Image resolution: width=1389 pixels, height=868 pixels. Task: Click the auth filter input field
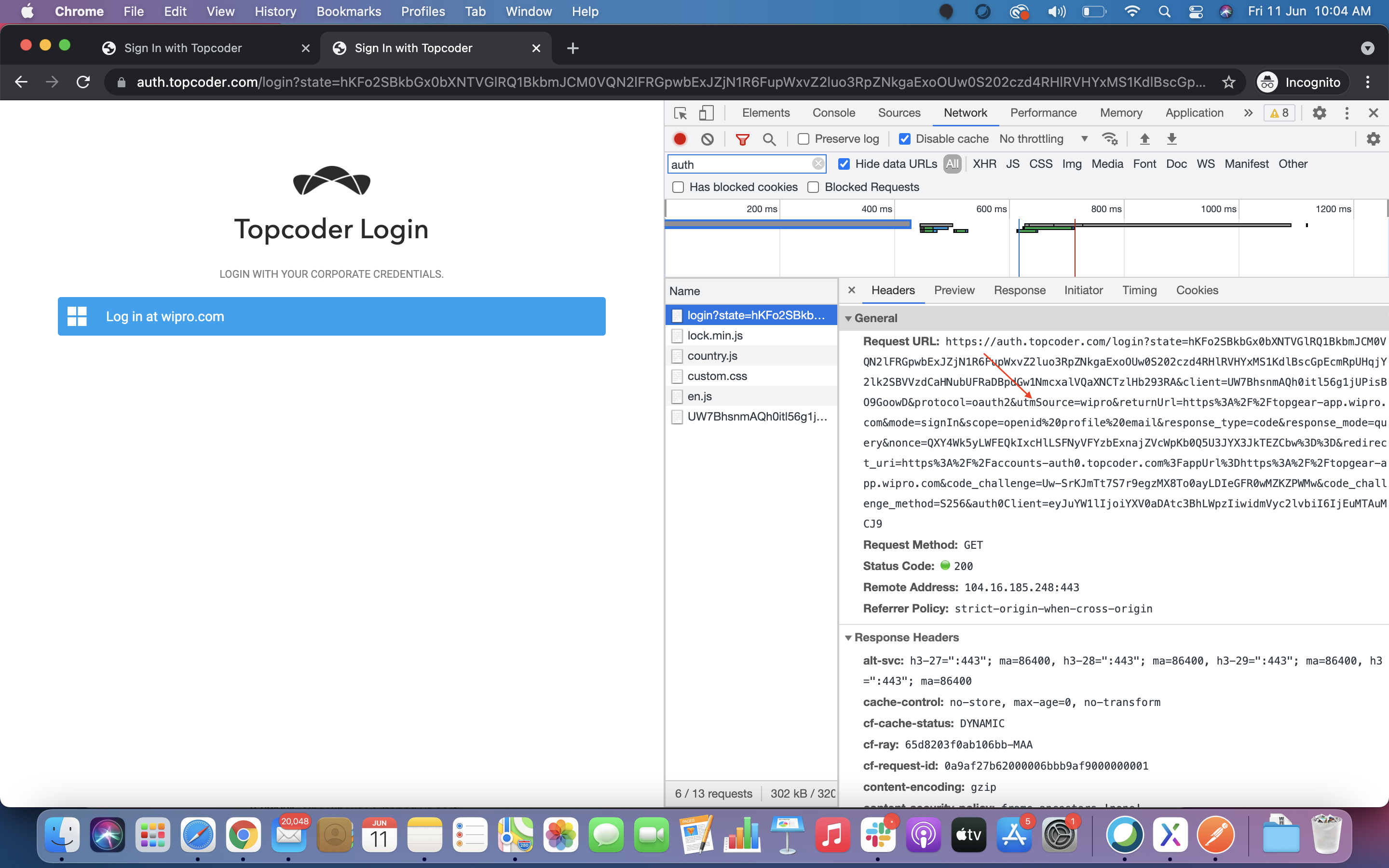click(x=740, y=164)
